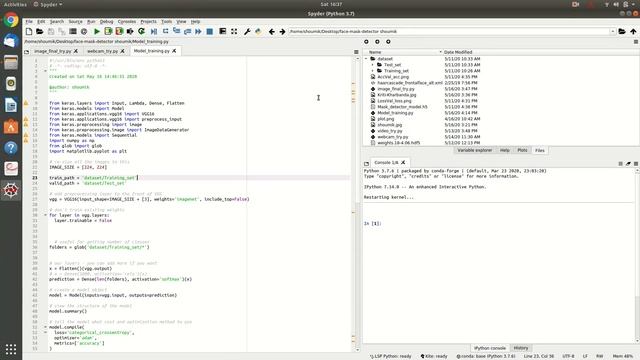This screenshot has height=360, width=640.
Task: Select the IPython console tab
Action: tap(489, 348)
